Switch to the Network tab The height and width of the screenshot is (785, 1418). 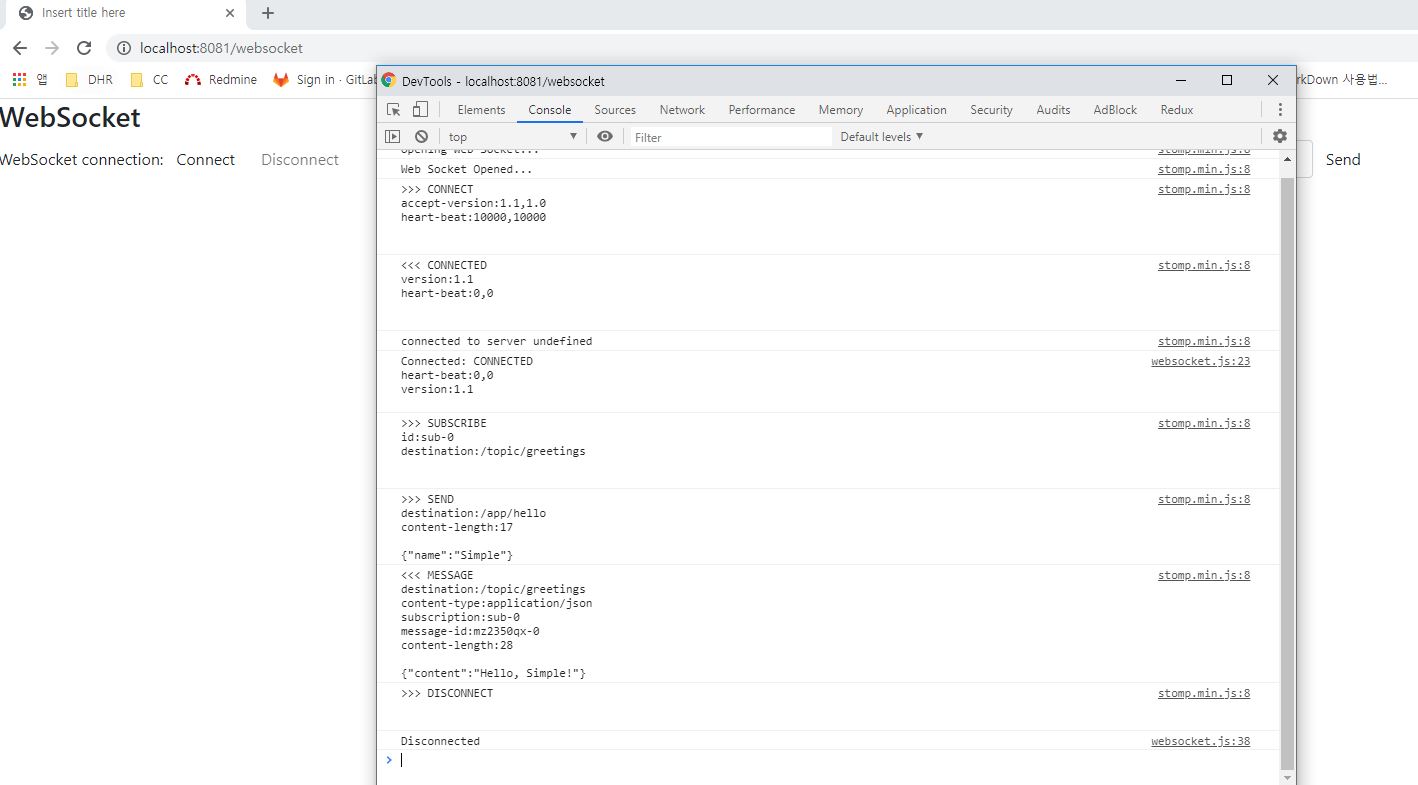pyautogui.click(x=682, y=110)
